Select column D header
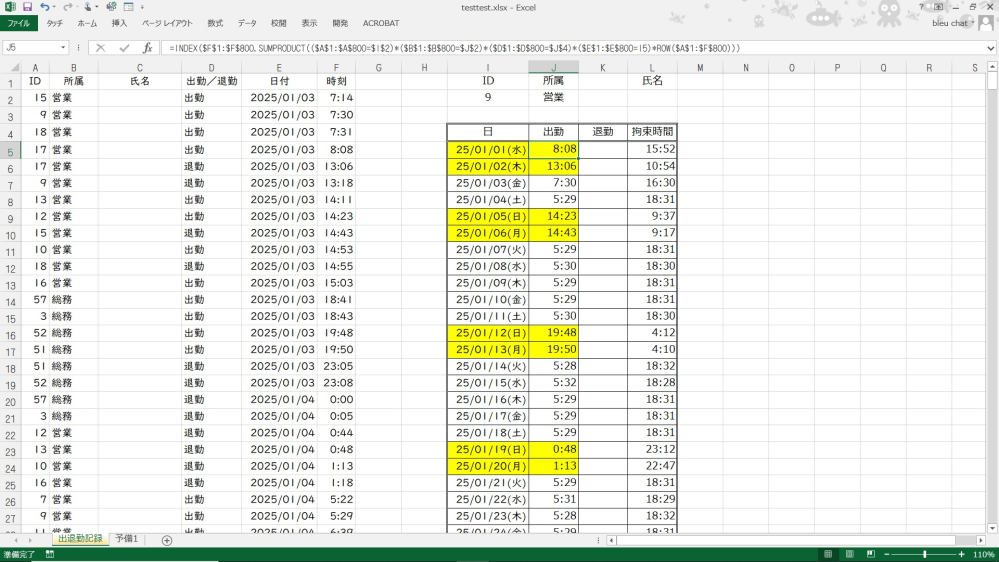This screenshot has width=999, height=562. pos(212,68)
